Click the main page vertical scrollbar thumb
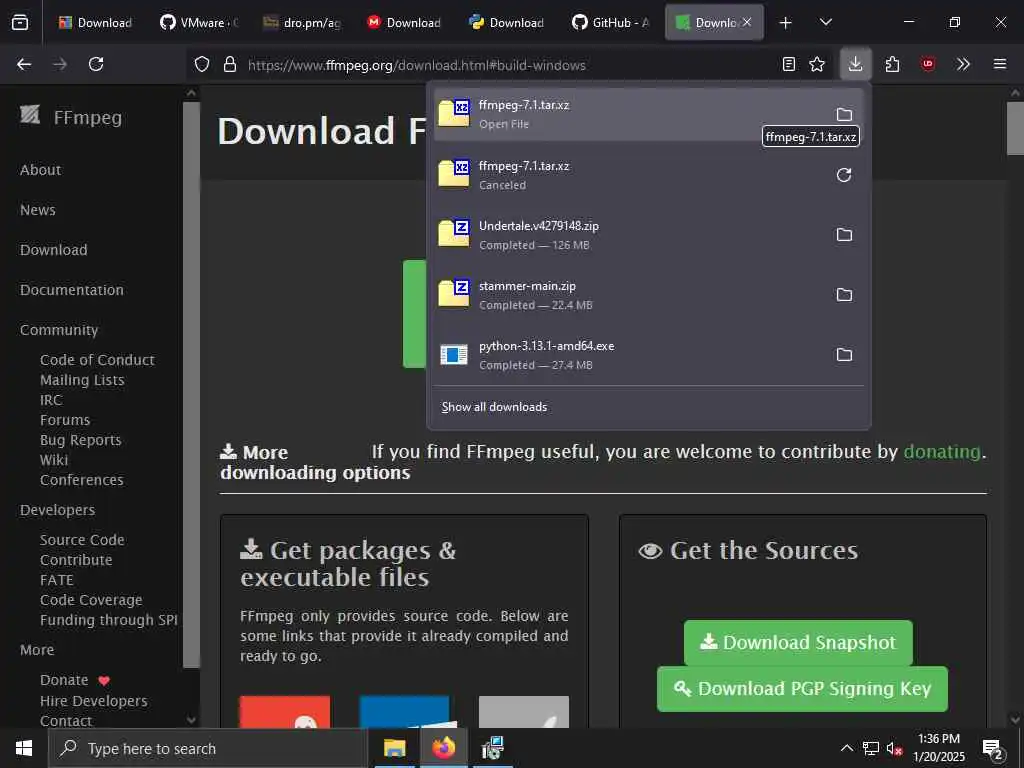Viewport: 1024px width, 768px height. click(x=1015, y=128)
